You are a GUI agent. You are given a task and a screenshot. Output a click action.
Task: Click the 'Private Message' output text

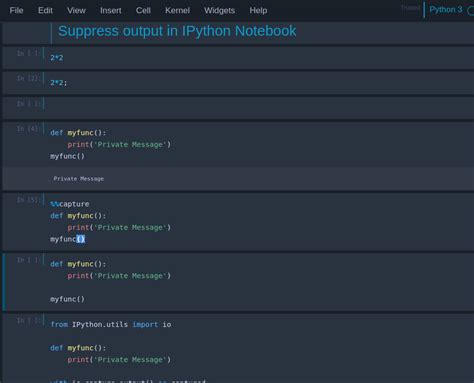point(79,179)
